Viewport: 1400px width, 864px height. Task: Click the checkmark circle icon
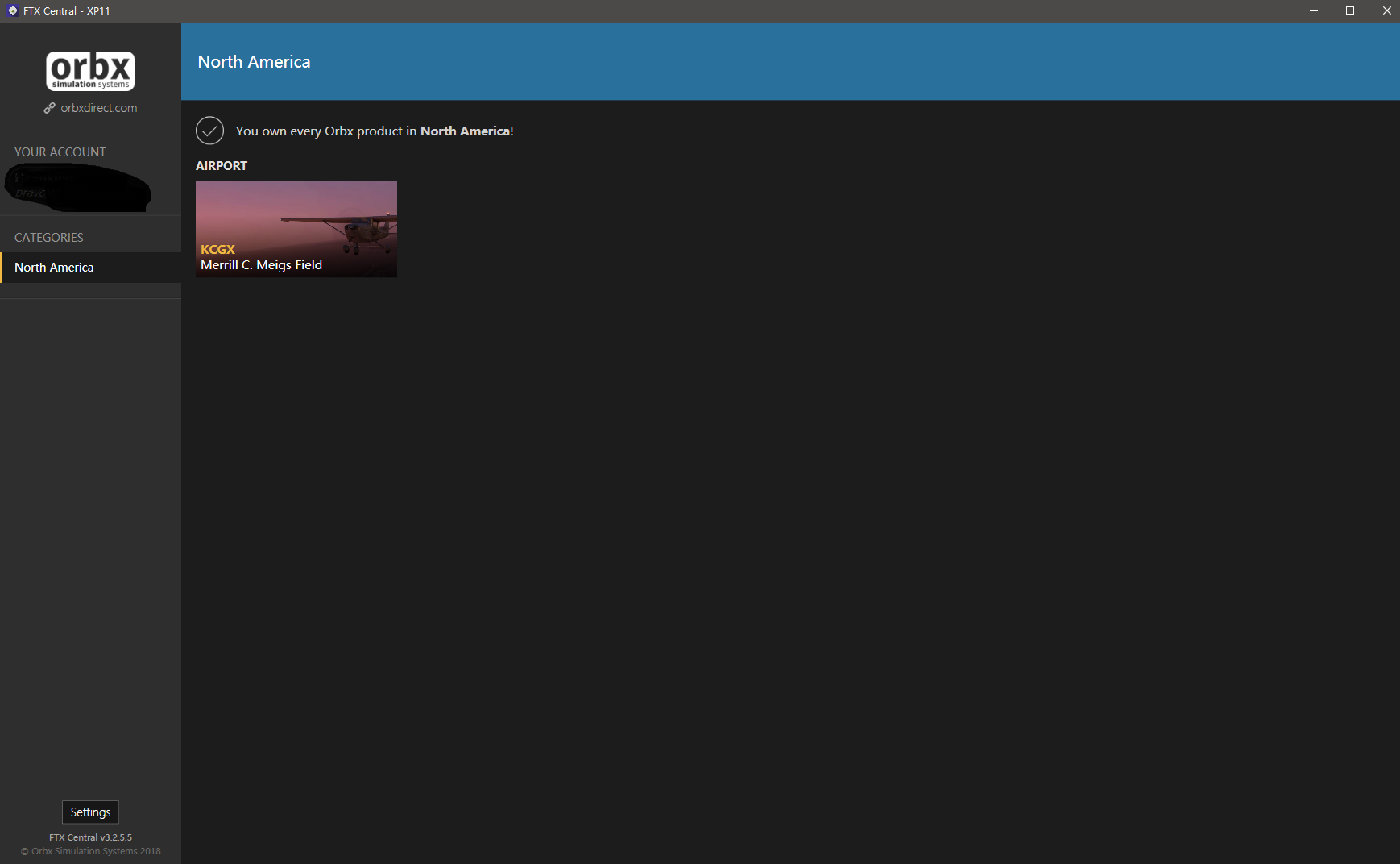(209, 131)
